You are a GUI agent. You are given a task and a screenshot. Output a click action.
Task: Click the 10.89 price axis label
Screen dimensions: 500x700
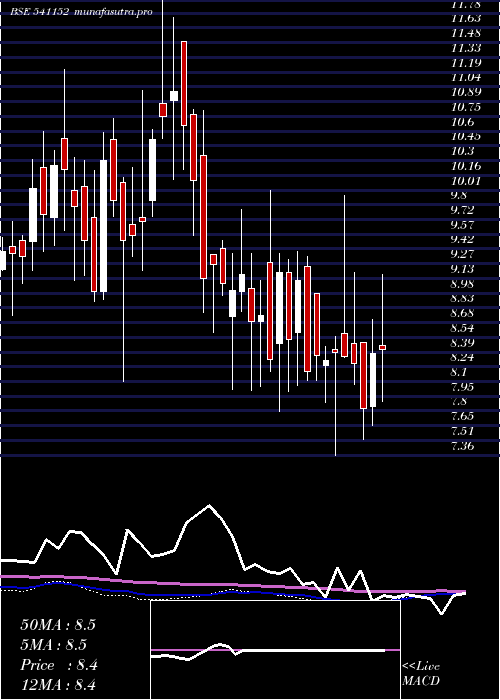point(466,92)
